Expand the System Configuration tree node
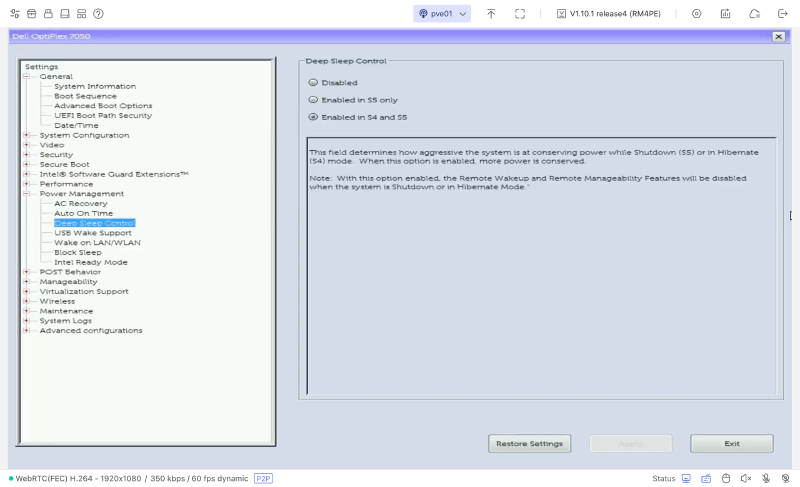This screenshot has width=800, height=487. 27,135
